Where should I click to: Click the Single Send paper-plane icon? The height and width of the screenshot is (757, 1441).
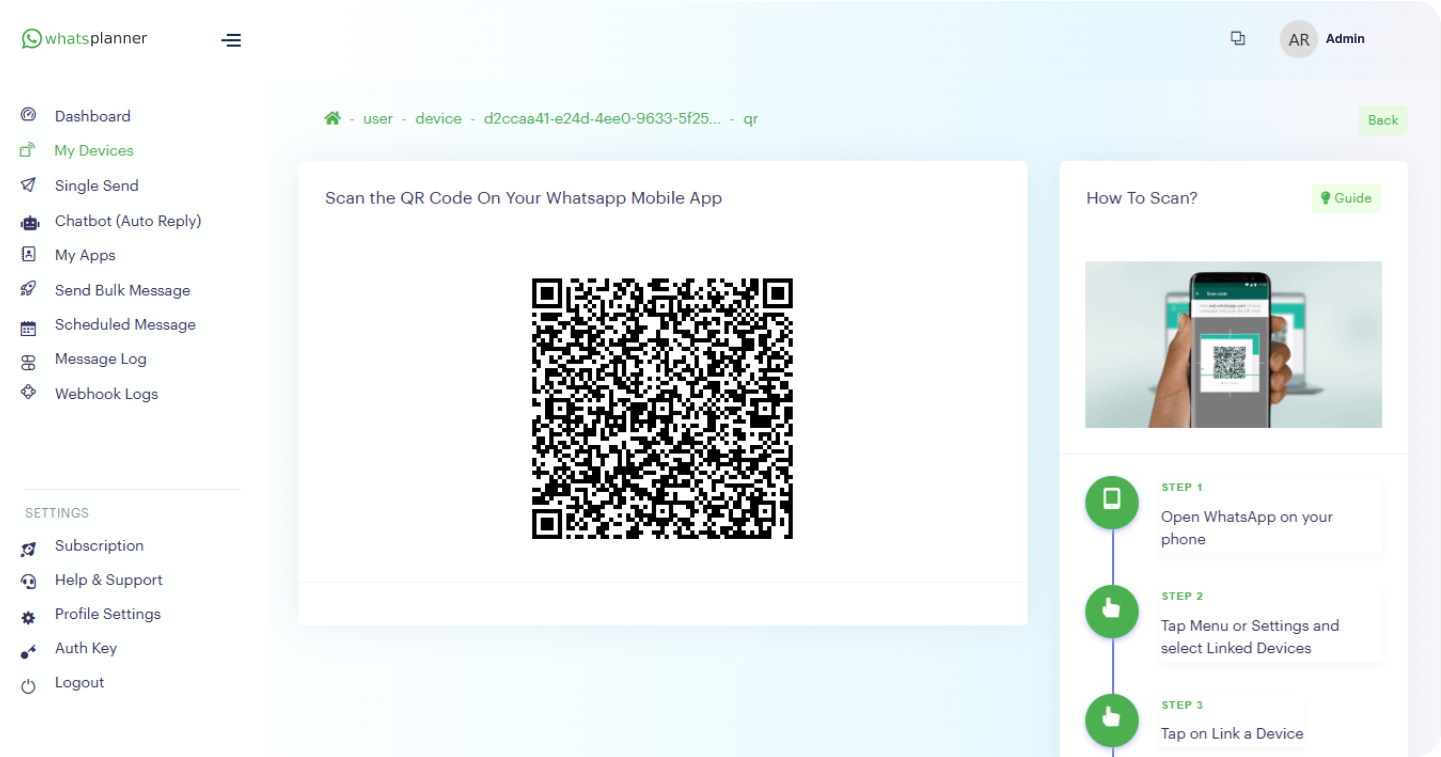[x=28, y=185]
